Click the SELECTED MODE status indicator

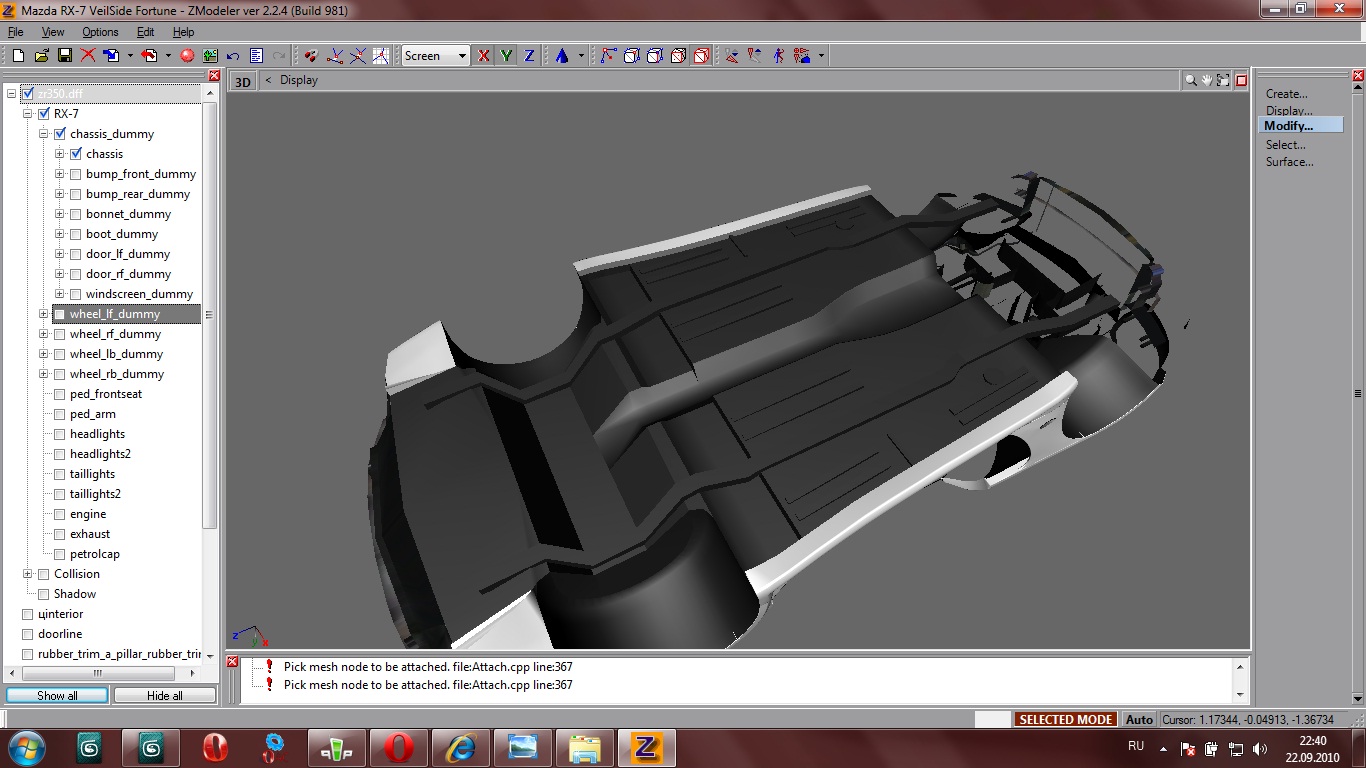(x=1066, y=719)
